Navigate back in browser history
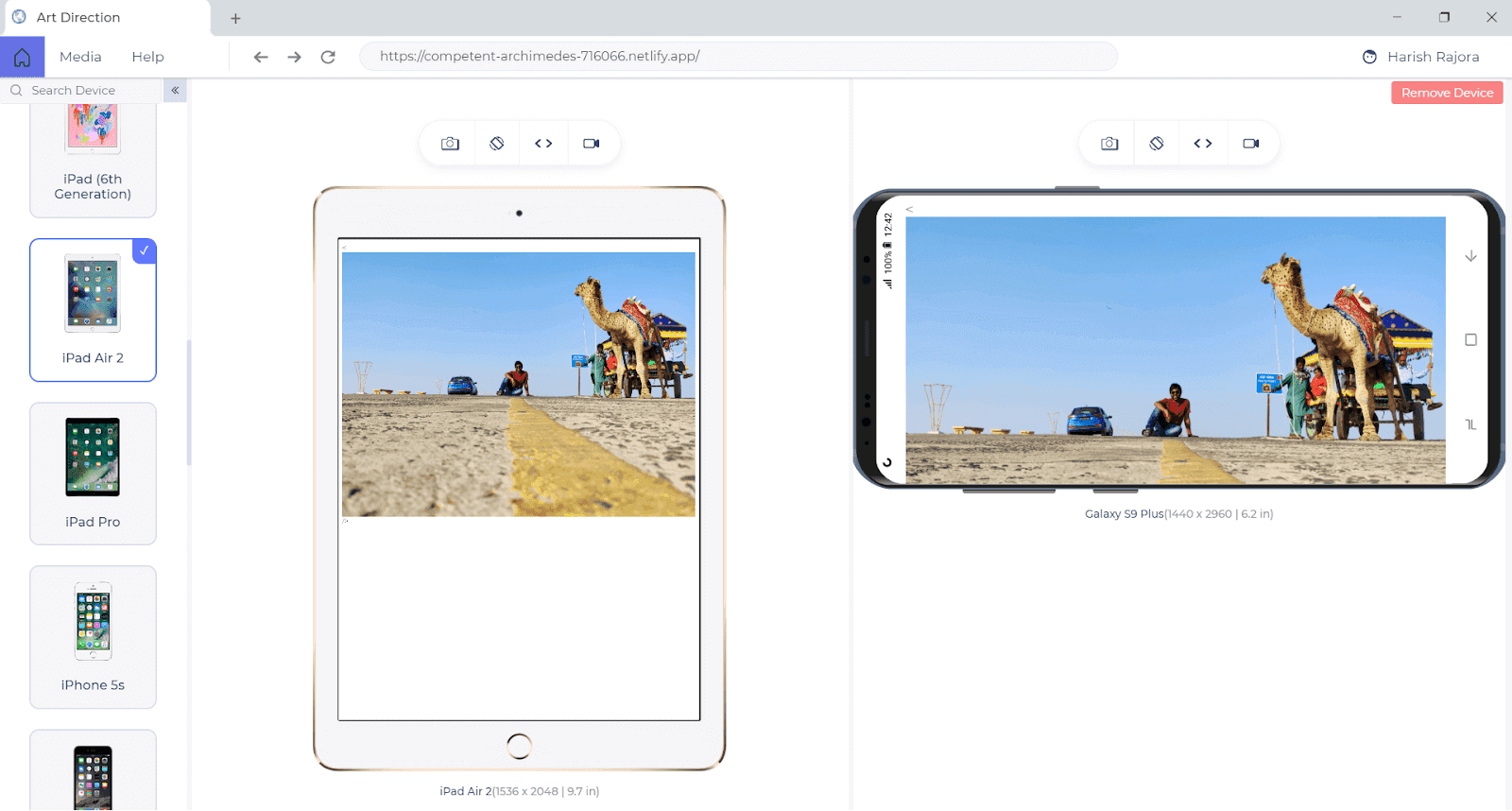This screenshot has height=811, width=1512. [x=261, y=57]
